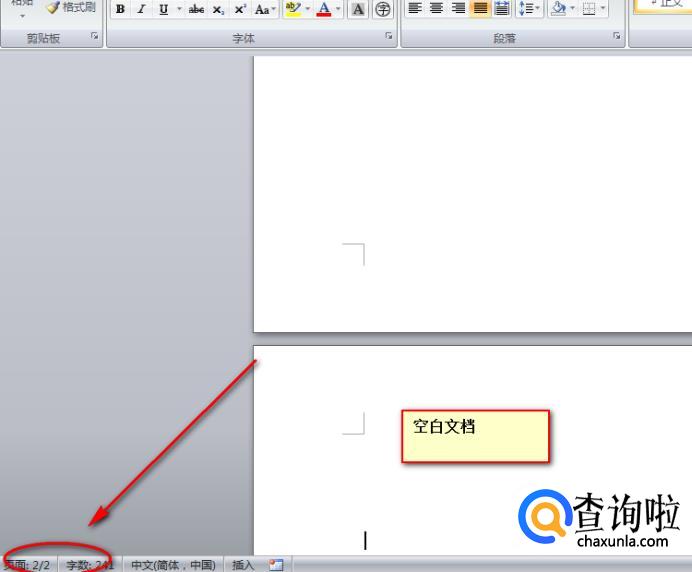This screenshot has height=572, width=692.
Task: Open the Clipboard (剪贴板) pane launcher
Action: [x=94, y=36]
